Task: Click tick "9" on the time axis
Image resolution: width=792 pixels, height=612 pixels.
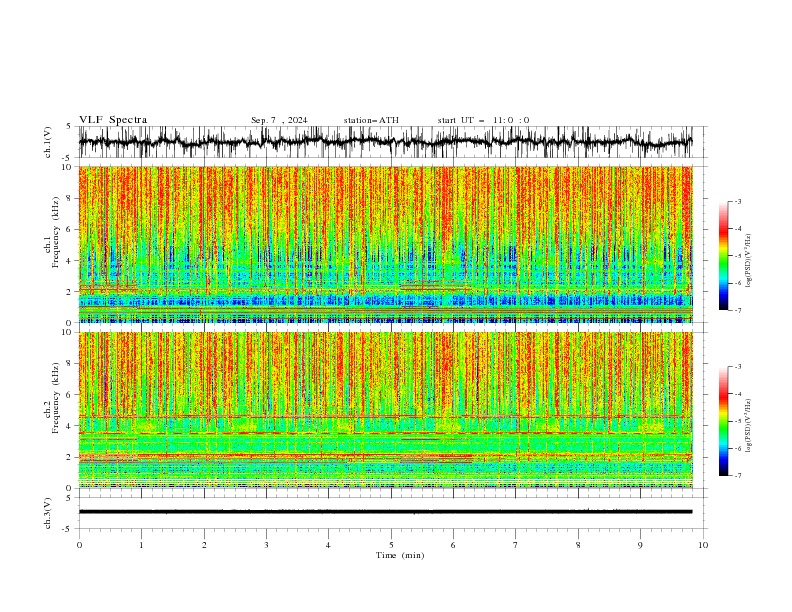Action: tap(640, 545)
